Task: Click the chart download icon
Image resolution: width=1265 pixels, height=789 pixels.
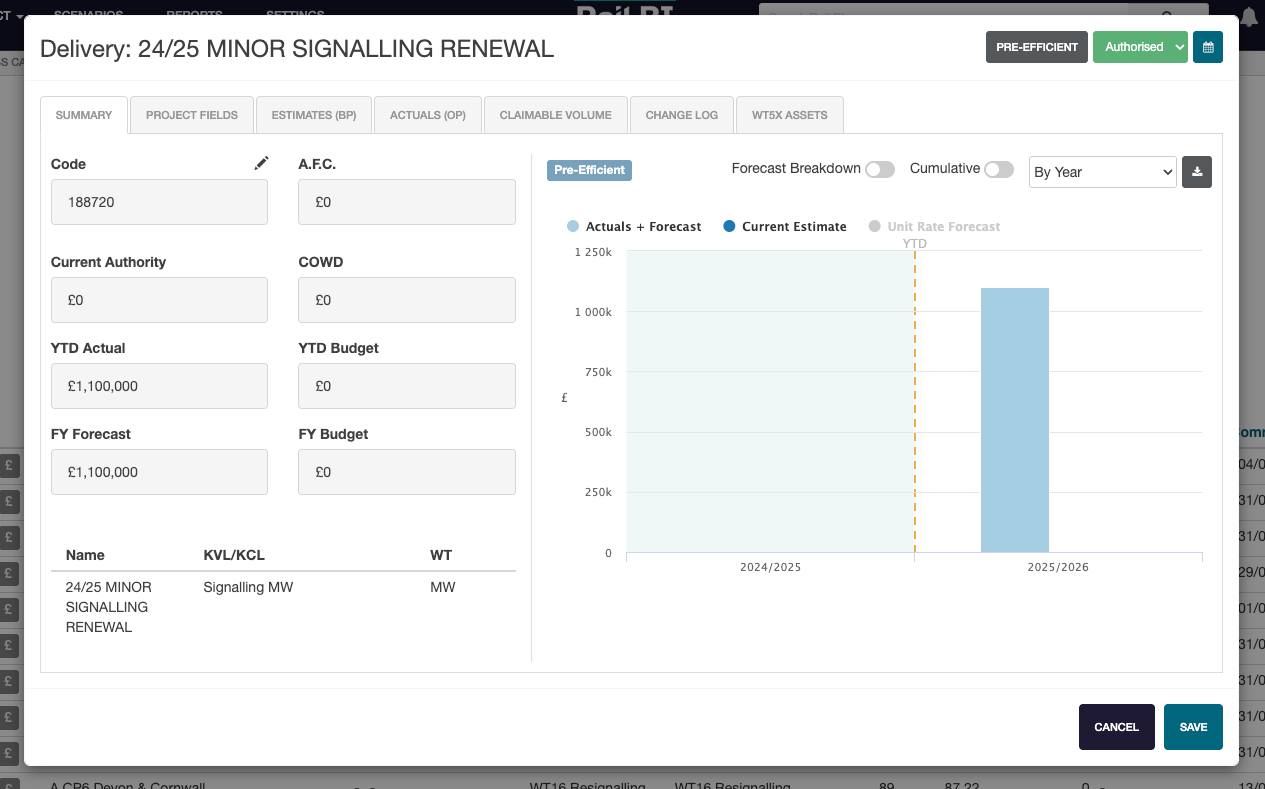Action: click(x=1197, y=171)
